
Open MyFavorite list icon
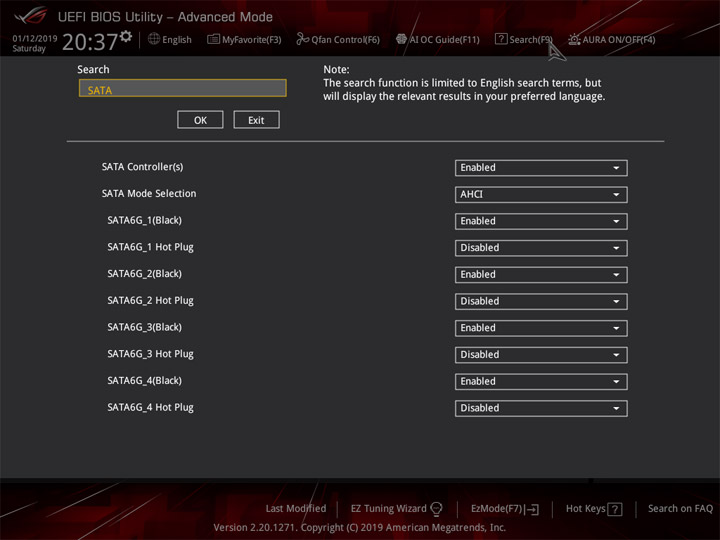point(213,39)
